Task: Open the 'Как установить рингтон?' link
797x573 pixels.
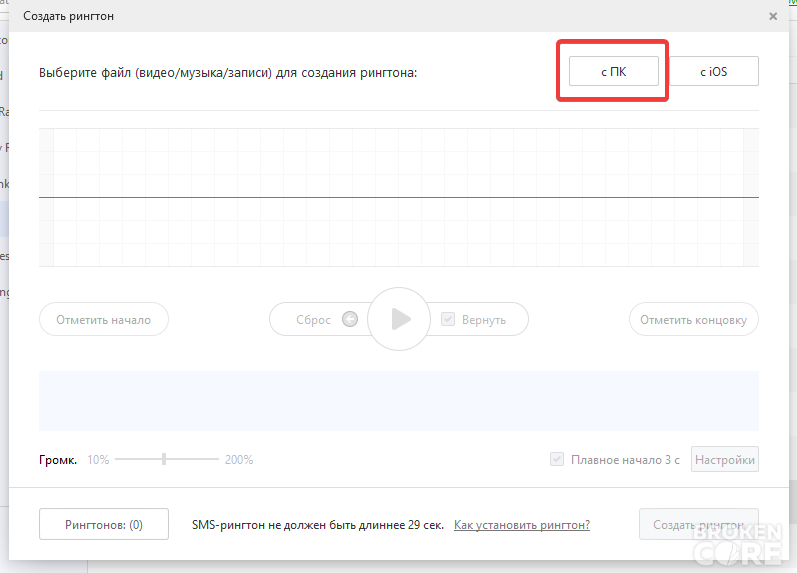Action: (522, 525)
